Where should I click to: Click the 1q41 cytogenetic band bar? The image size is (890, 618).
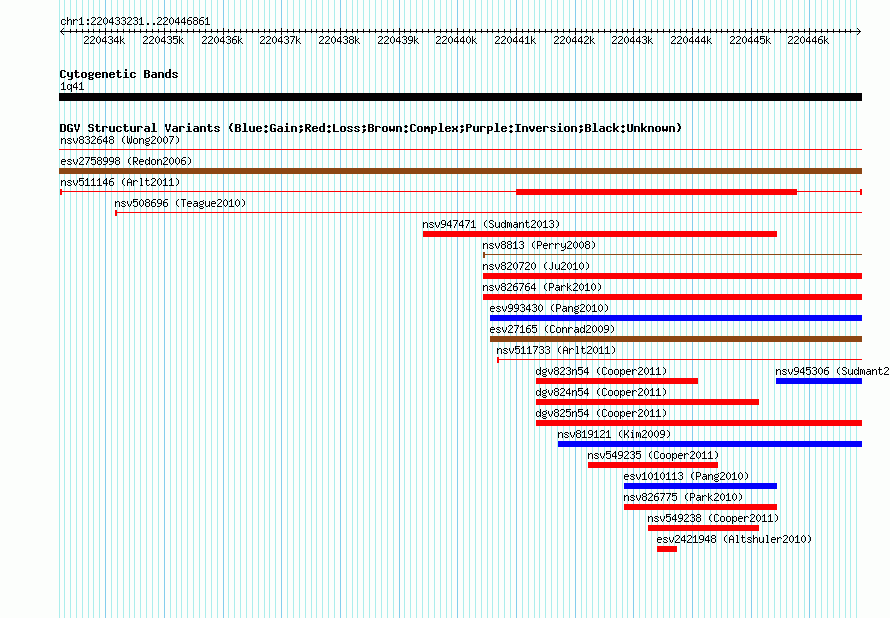click(x=460, y=97)
